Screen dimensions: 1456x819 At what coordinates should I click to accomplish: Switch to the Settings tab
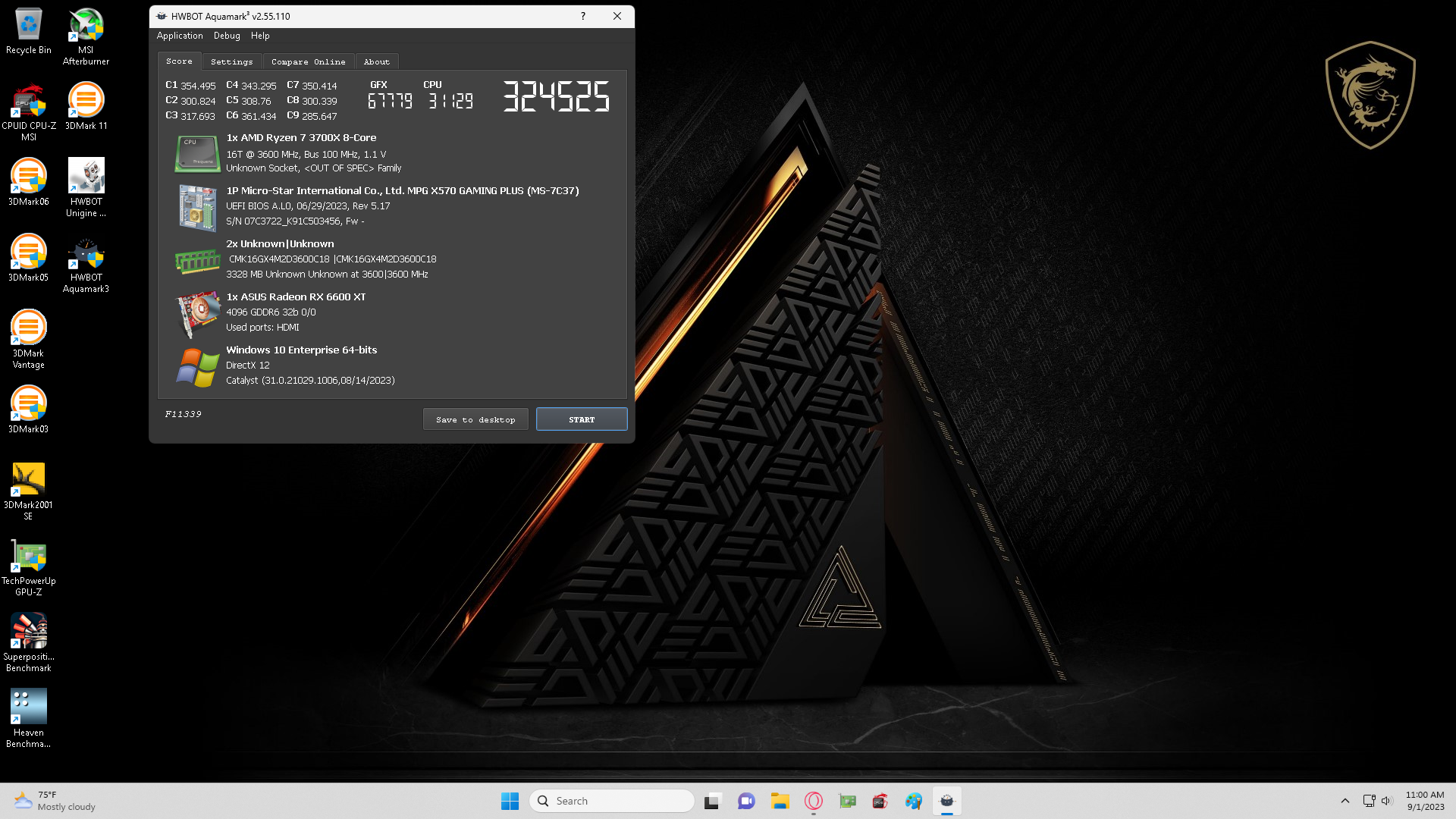pyautogui.click(x=232, y=61)
